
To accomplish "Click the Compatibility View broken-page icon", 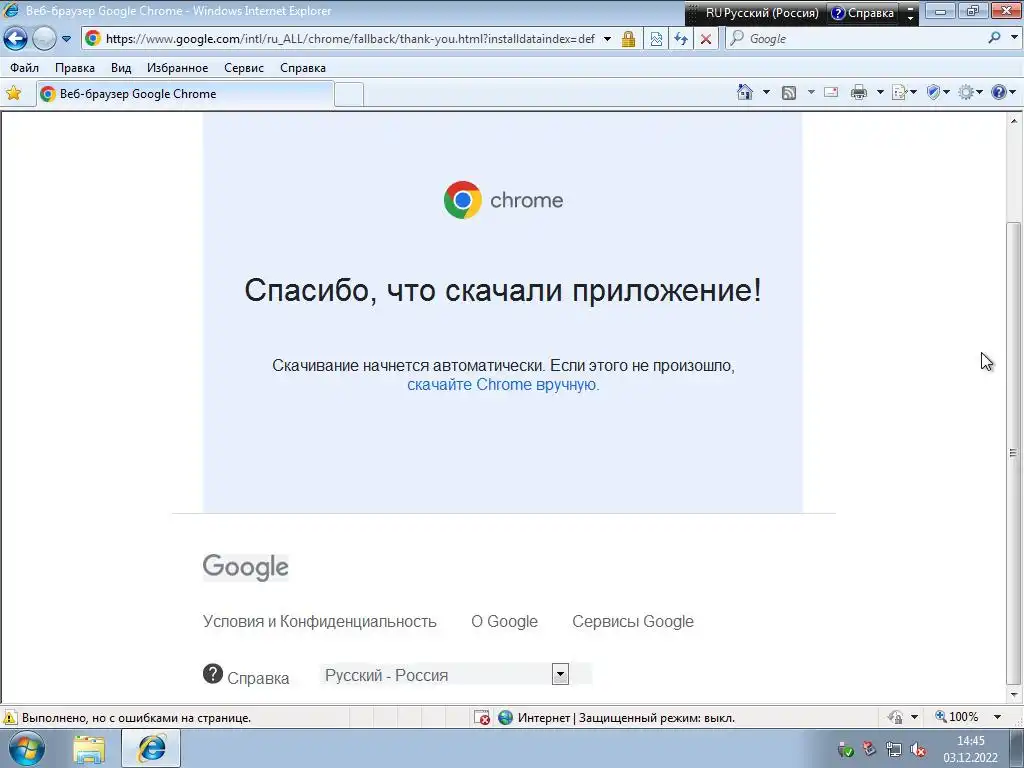I will 656,39.
